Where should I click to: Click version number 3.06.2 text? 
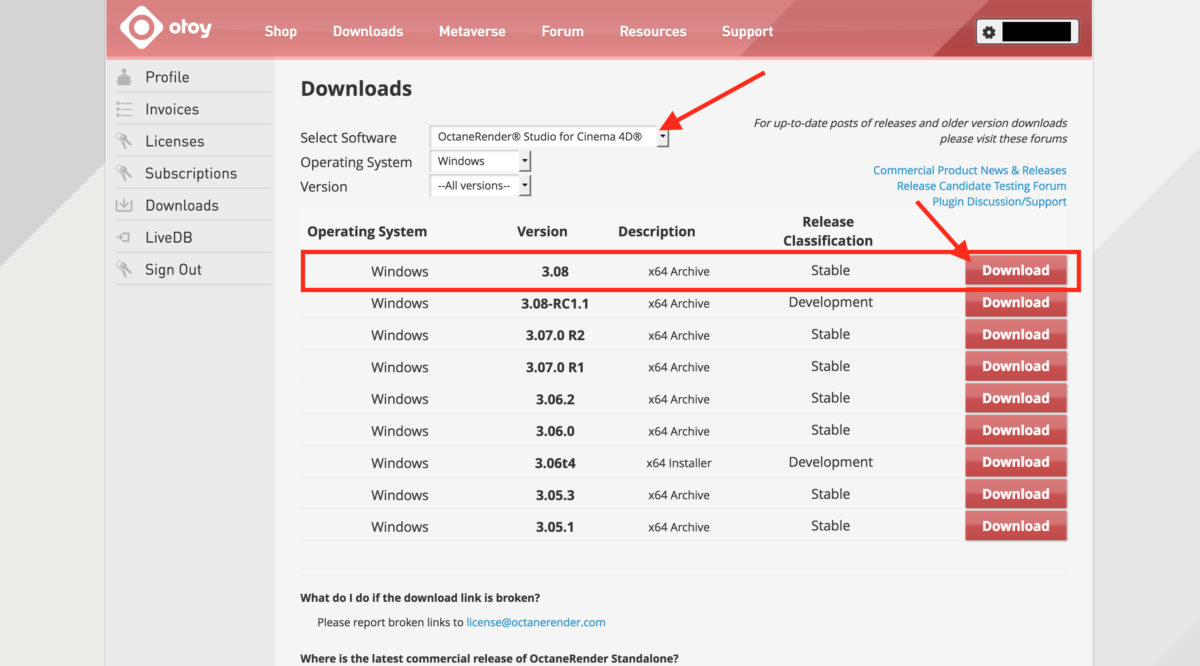coord(555,399)
